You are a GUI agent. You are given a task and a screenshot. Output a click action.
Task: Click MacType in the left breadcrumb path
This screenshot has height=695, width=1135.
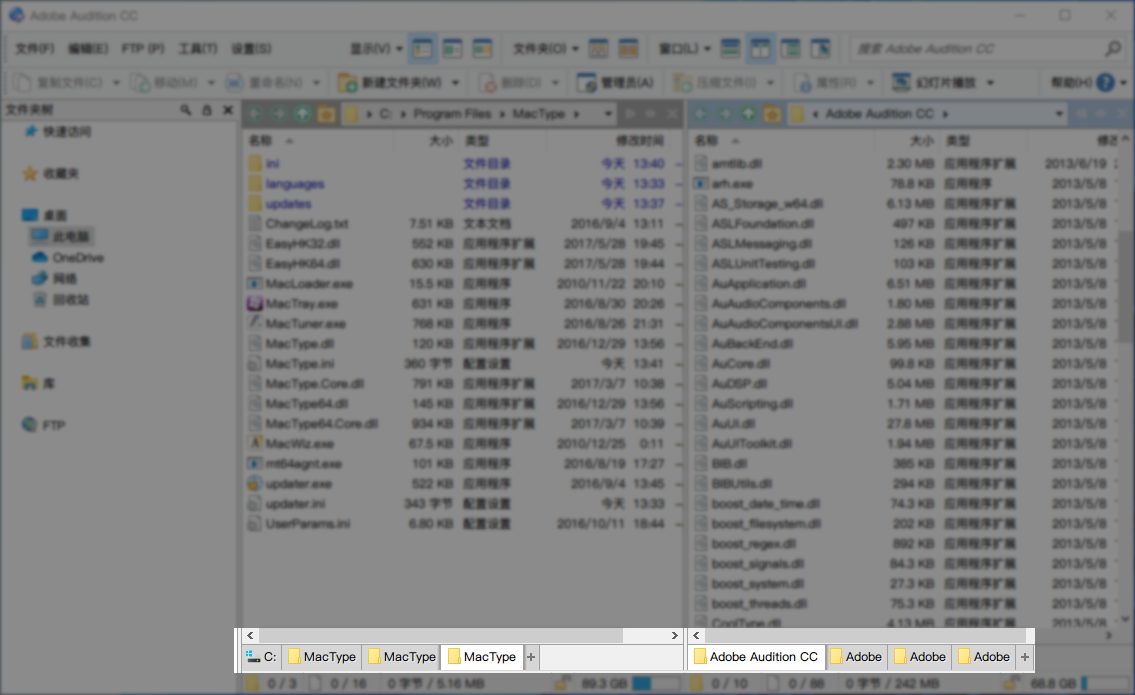pos(539,114)
